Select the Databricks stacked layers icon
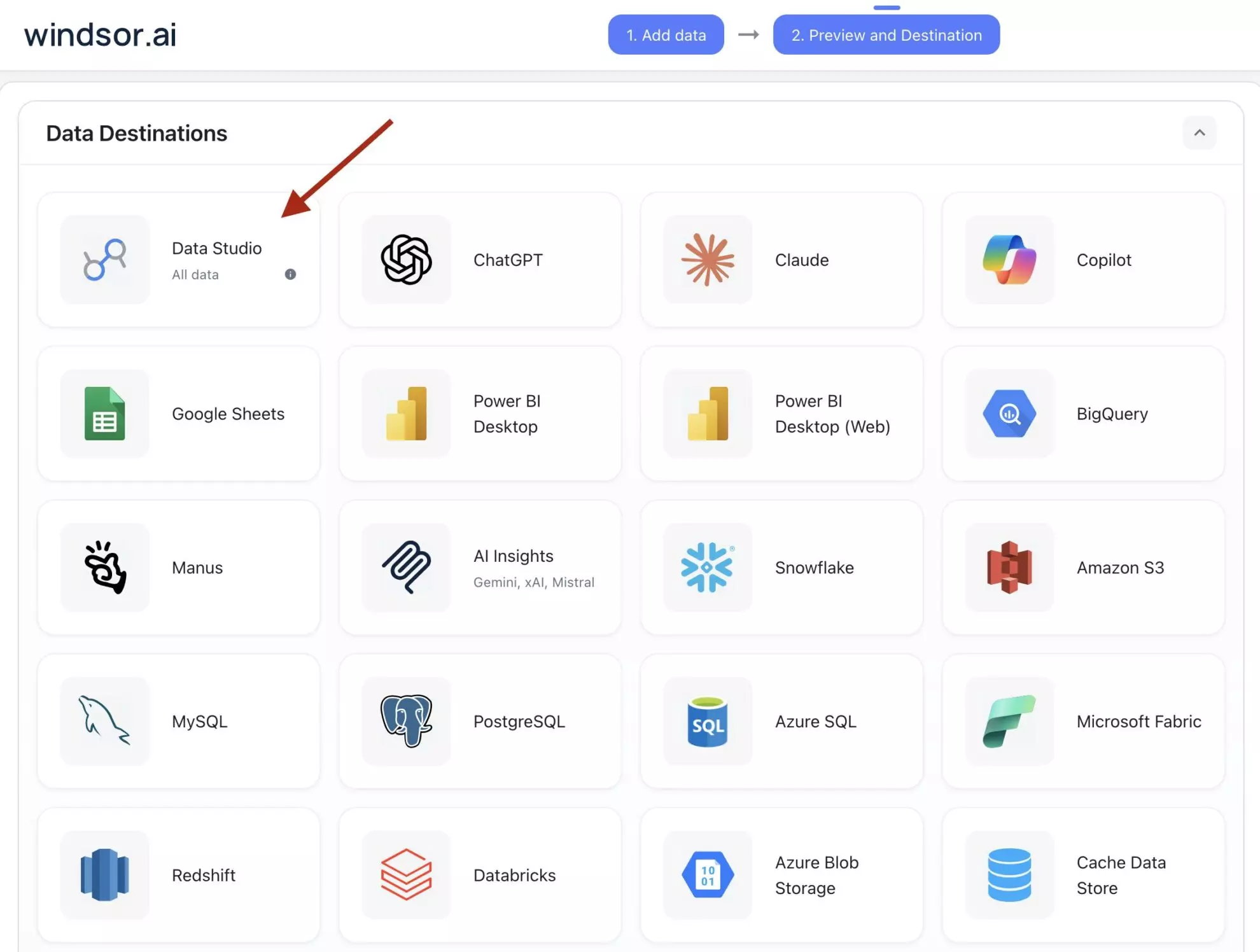This screenshot has width=1260, height=952. click(406, 875)
